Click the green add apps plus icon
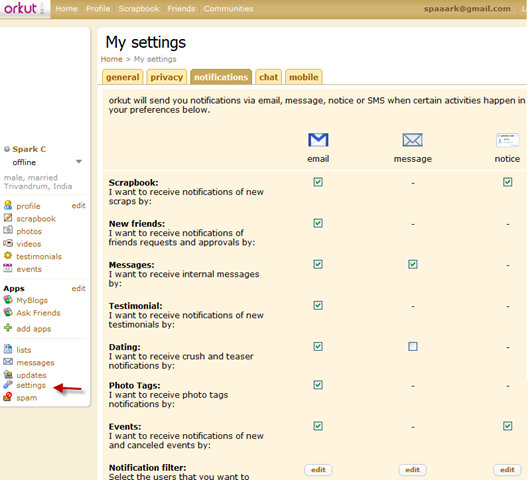Image resolution: width=528 pixels, height=480 pixels. [8, 328]
